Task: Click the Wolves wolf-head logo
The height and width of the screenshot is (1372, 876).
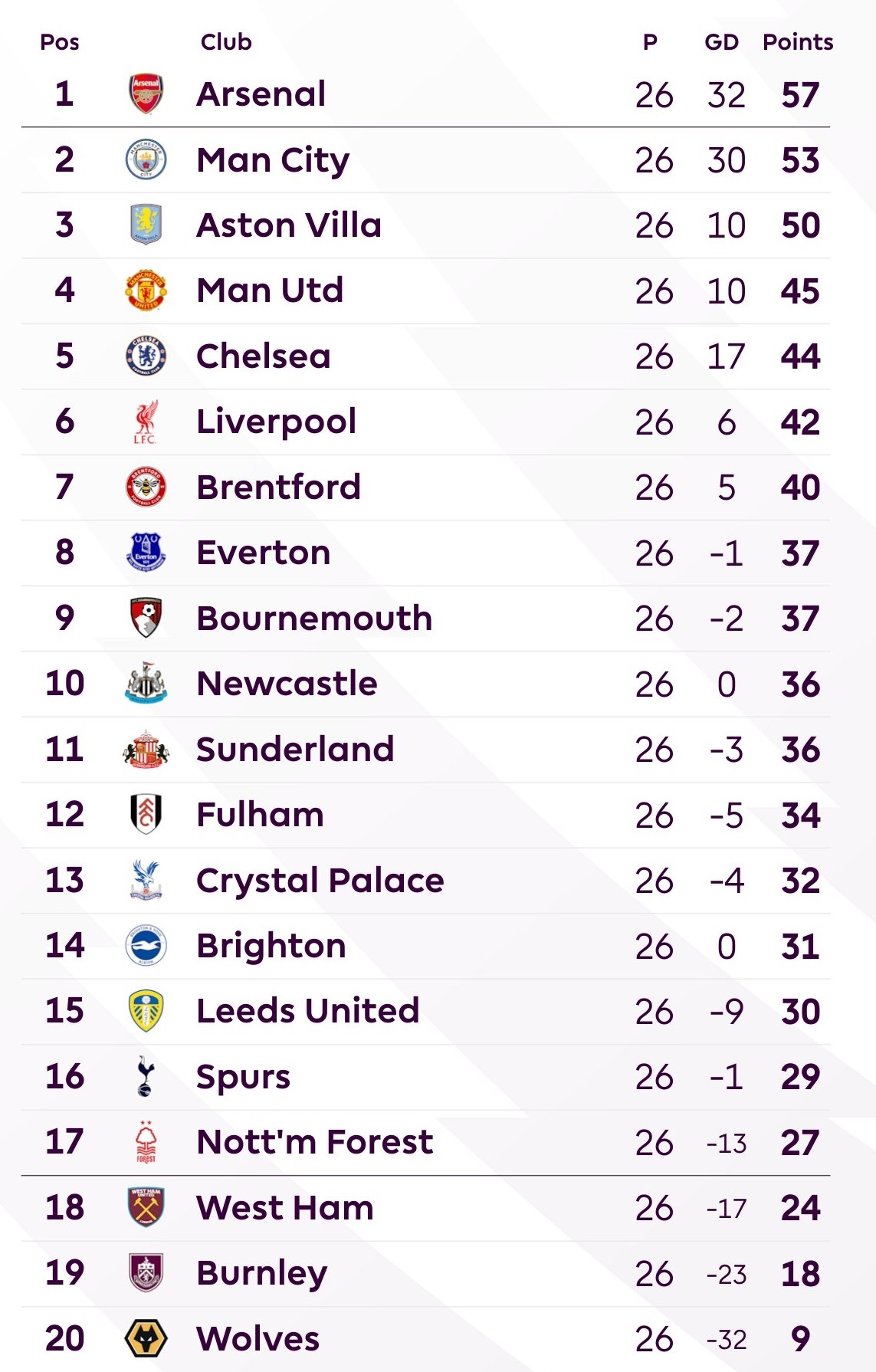Action: click(x=146, y=1339)
